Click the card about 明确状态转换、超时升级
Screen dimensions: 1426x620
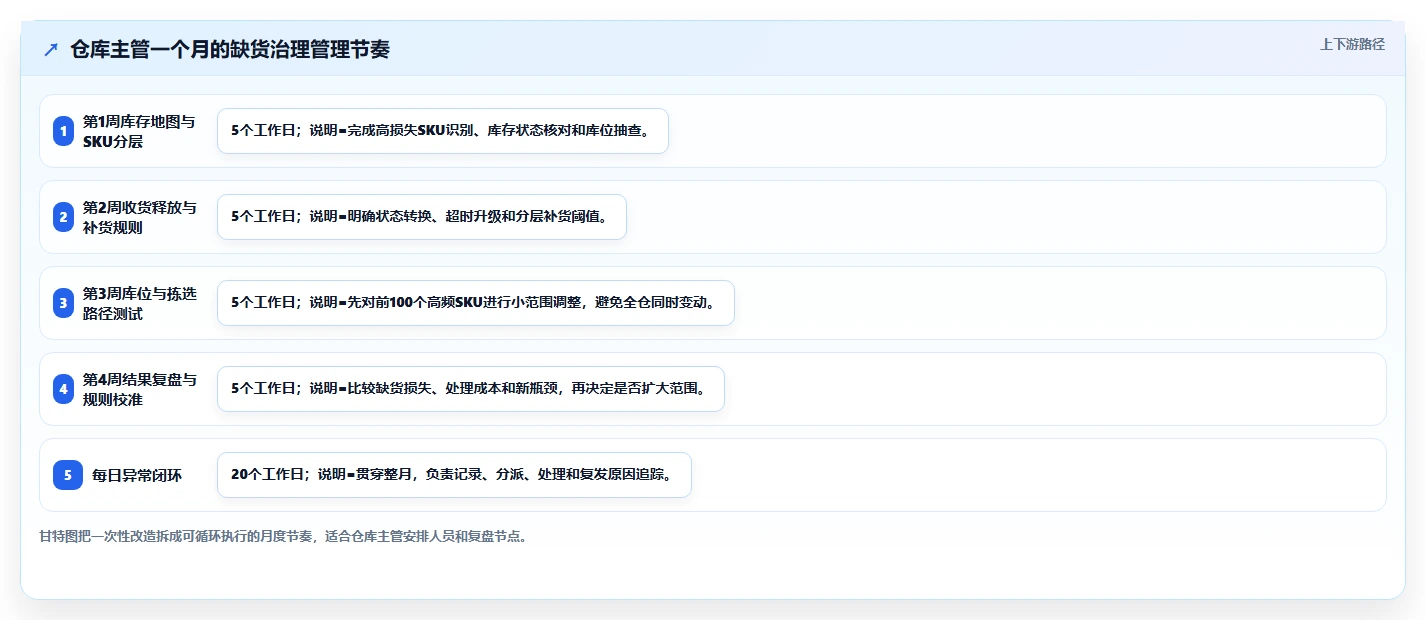pos(422,217)
